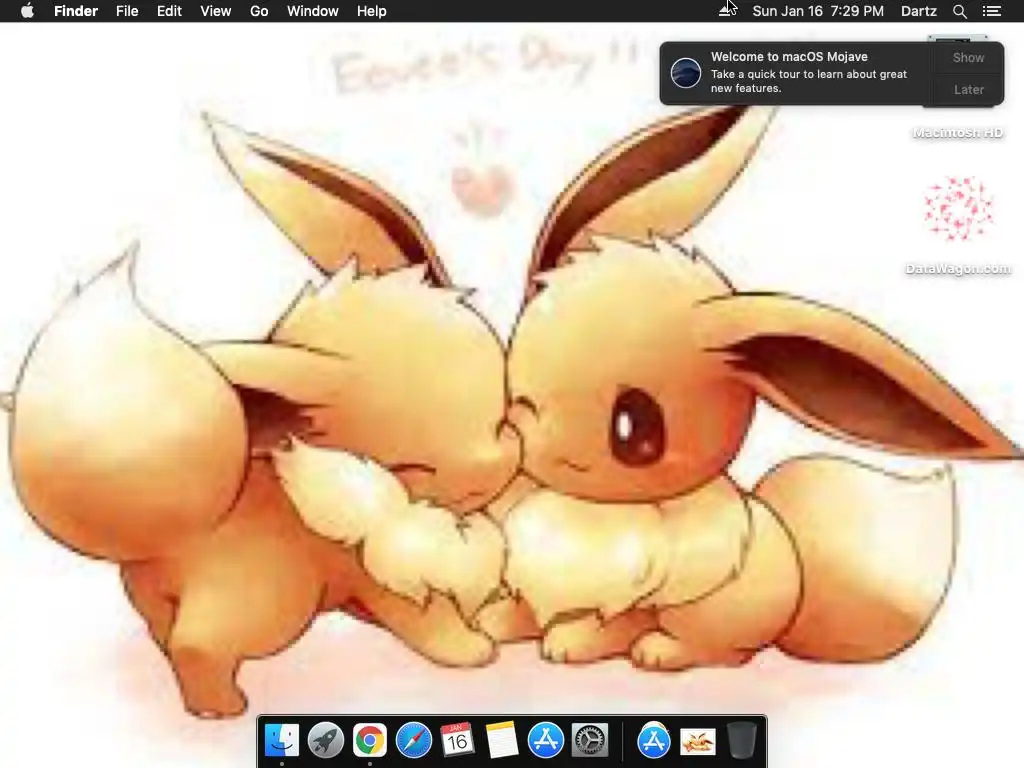1024x768 pixels.
Task: Open App Store icon next to Notes
Action: tap(546, 740)
